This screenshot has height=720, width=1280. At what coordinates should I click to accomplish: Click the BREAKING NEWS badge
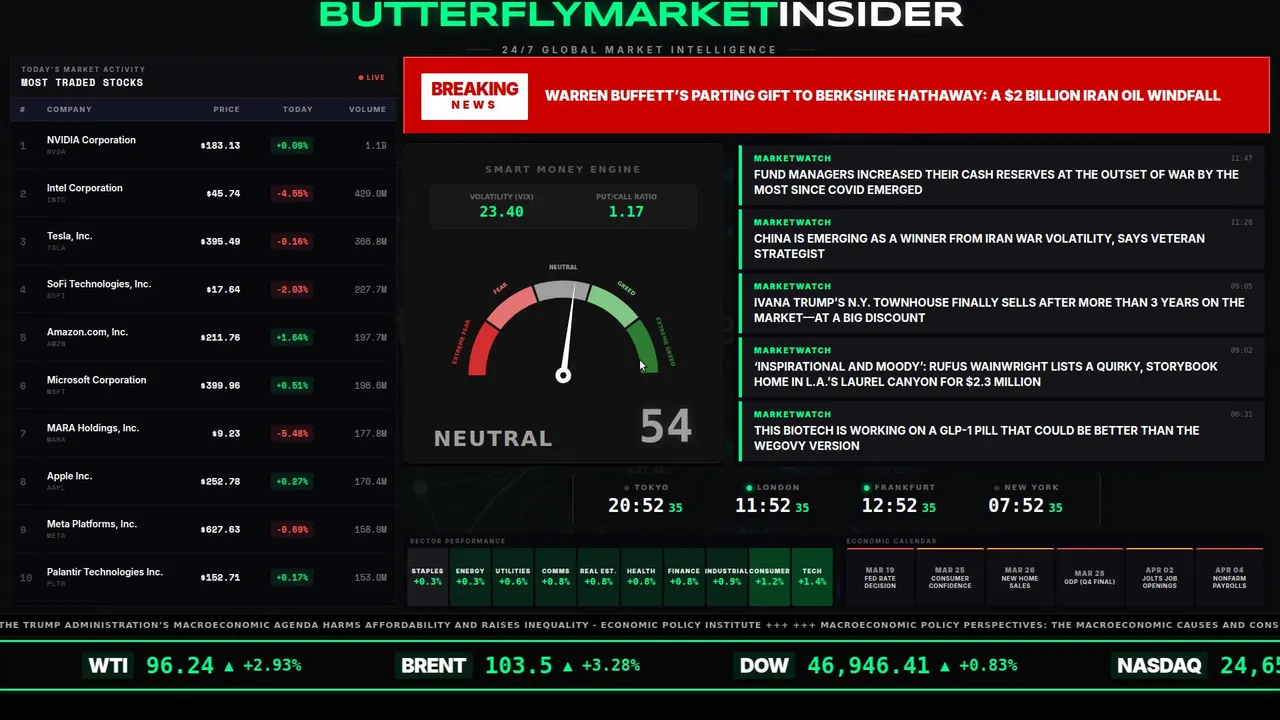[x=474, y=96]
